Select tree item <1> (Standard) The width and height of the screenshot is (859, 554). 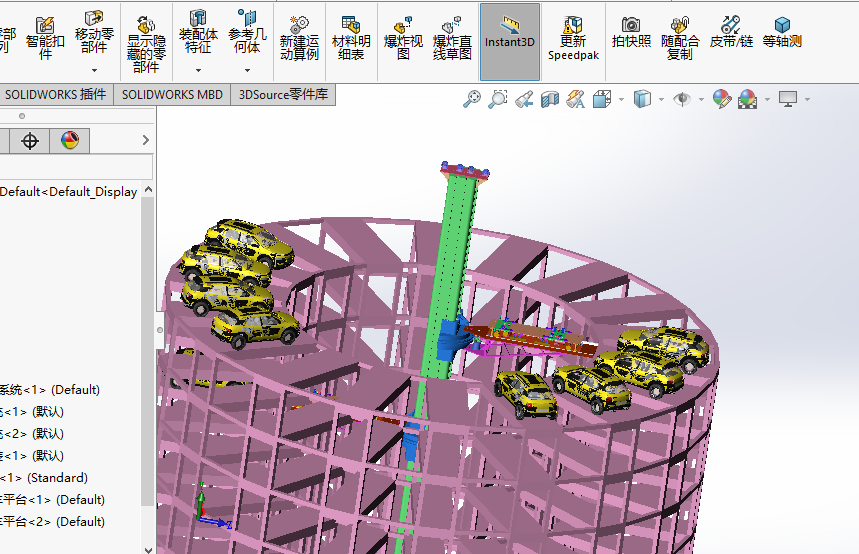(44, 477)
